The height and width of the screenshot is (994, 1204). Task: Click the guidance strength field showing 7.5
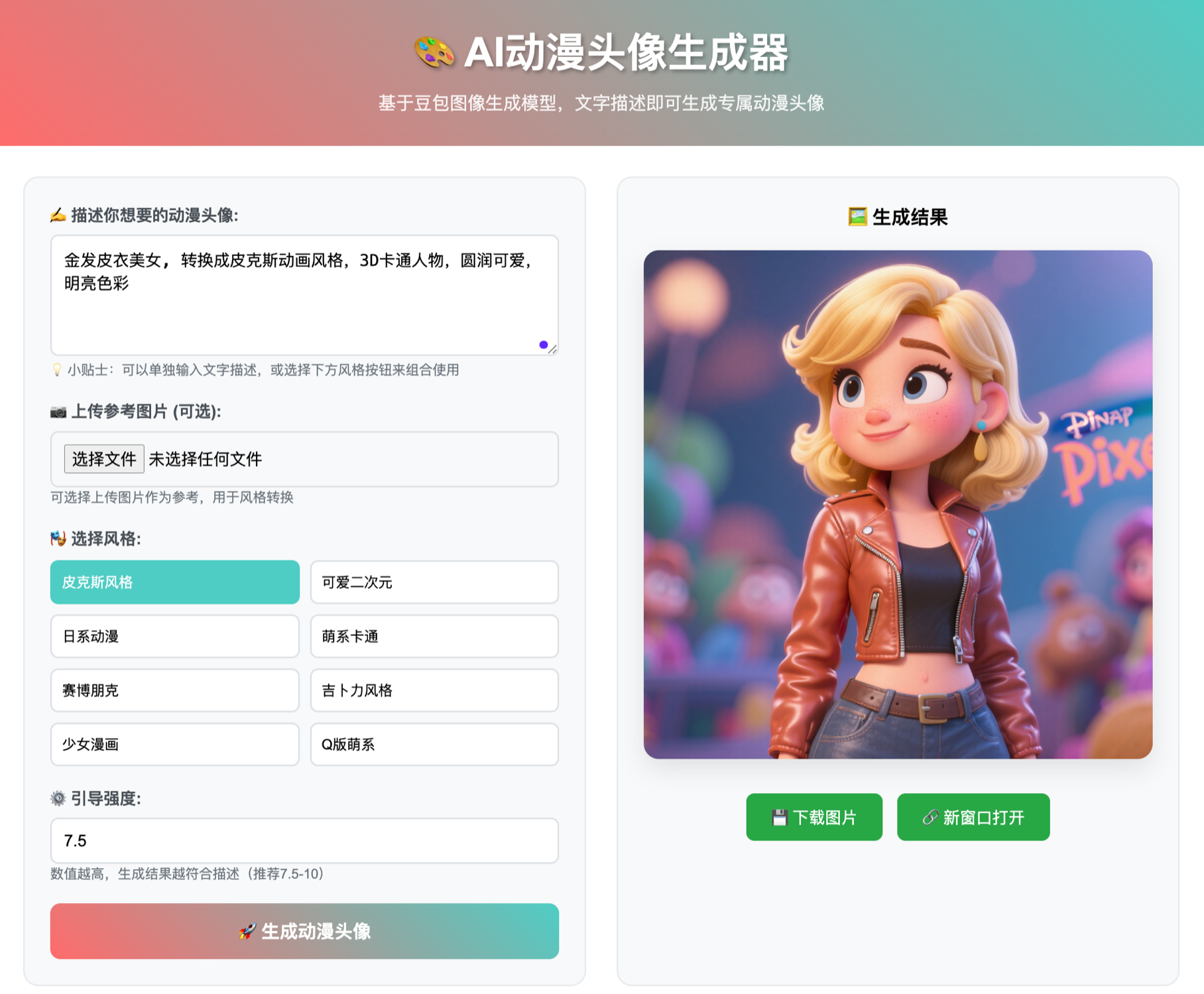click(304, 841)
